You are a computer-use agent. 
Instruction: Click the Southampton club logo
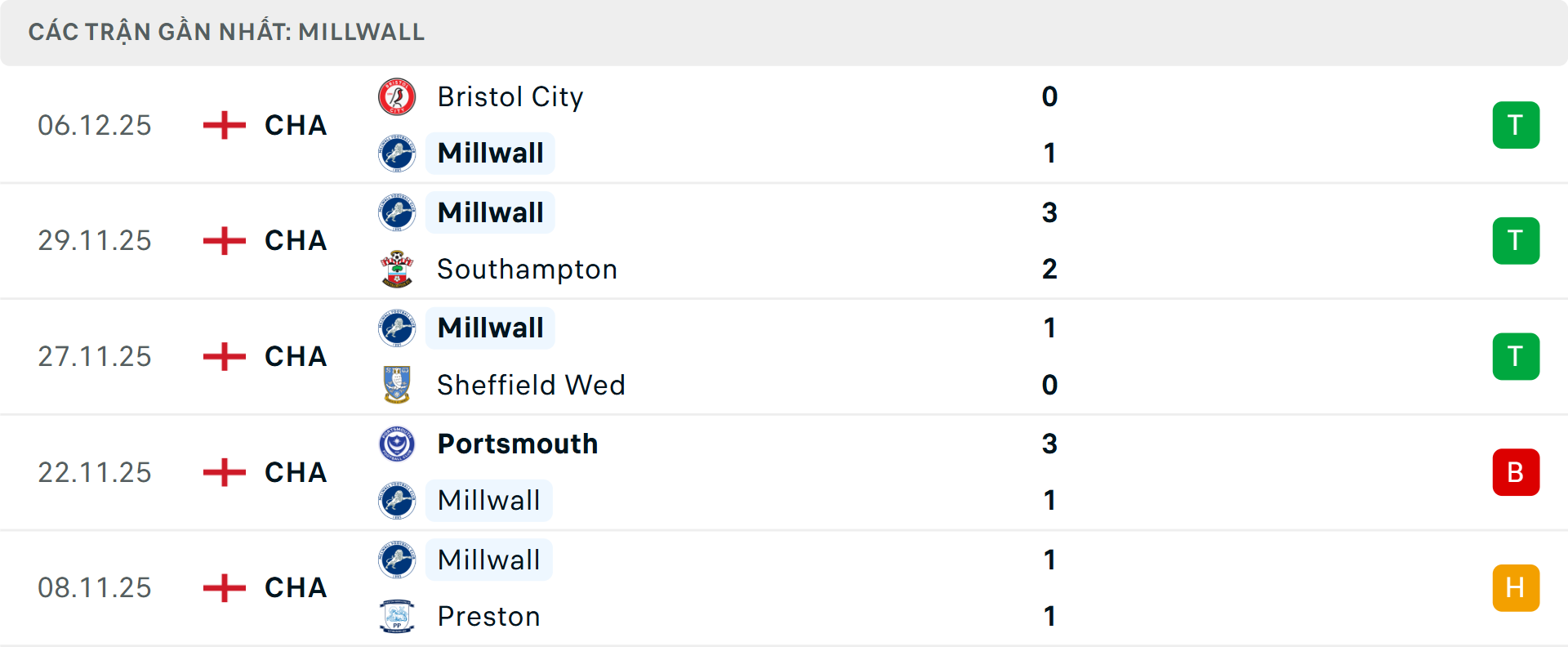398,269
